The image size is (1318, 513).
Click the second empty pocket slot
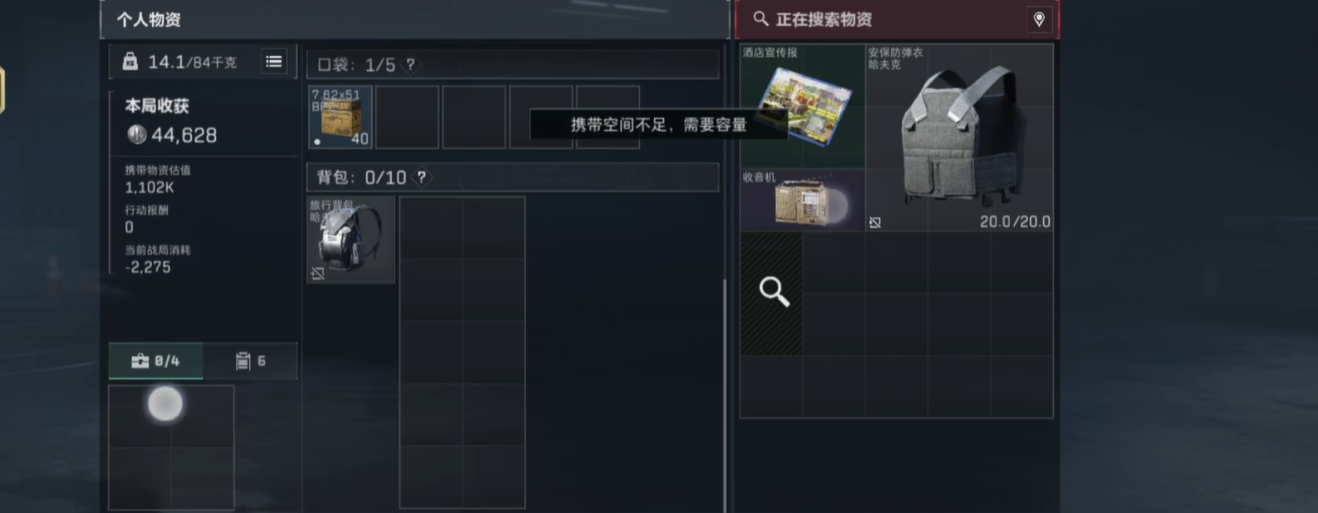407,117
